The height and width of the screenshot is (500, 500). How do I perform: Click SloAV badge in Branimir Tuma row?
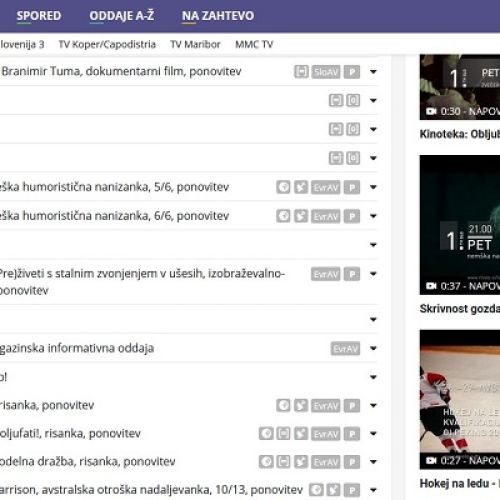[x=326, y=72]
